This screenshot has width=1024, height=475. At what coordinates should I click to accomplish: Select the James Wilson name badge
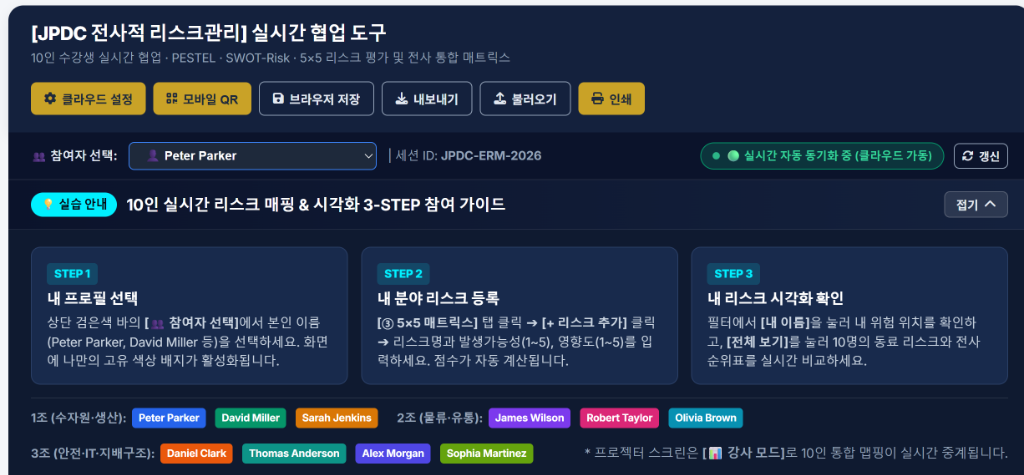pos(530,418)
